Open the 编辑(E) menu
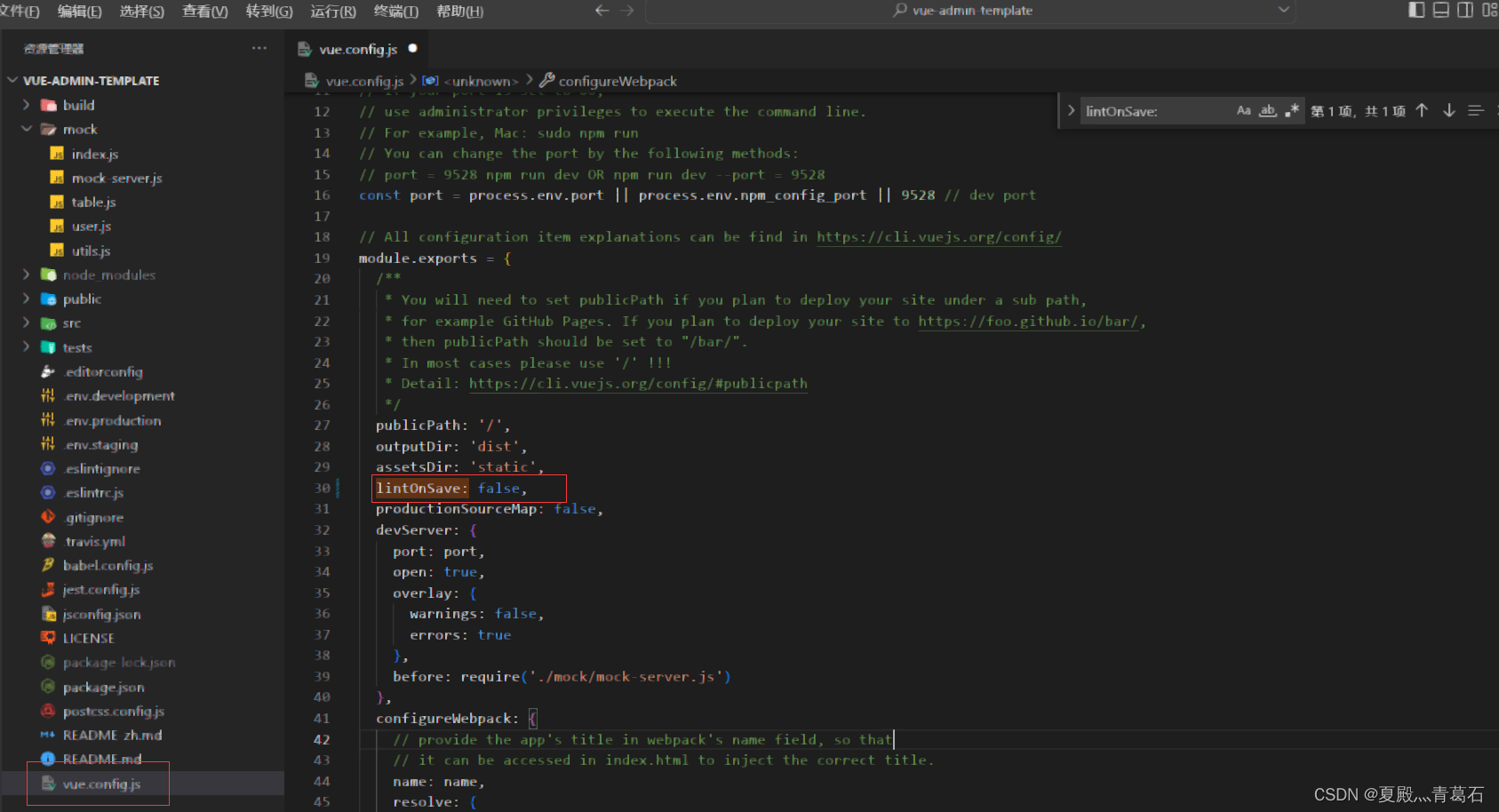The height and width of the screenshot is (812, 1499). 79,11
